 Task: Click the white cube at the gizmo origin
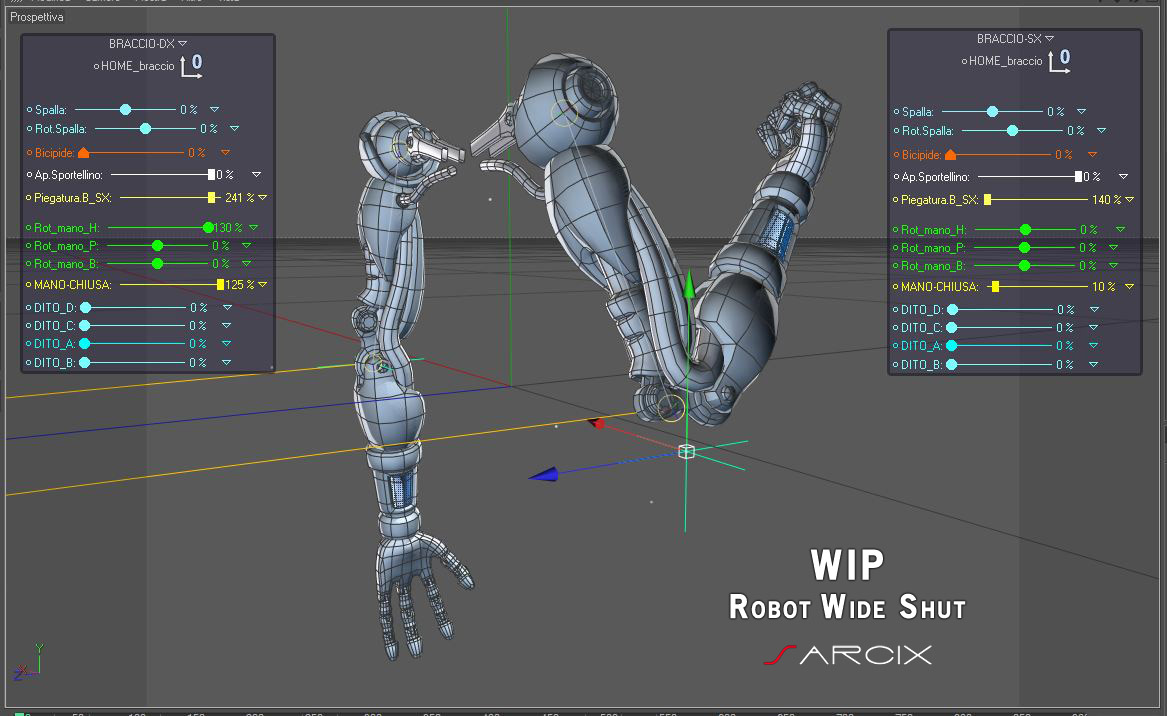(686, 451)
